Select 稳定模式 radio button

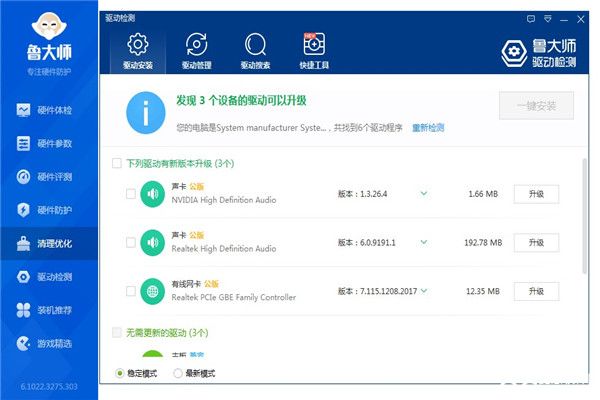click(119, 373)
